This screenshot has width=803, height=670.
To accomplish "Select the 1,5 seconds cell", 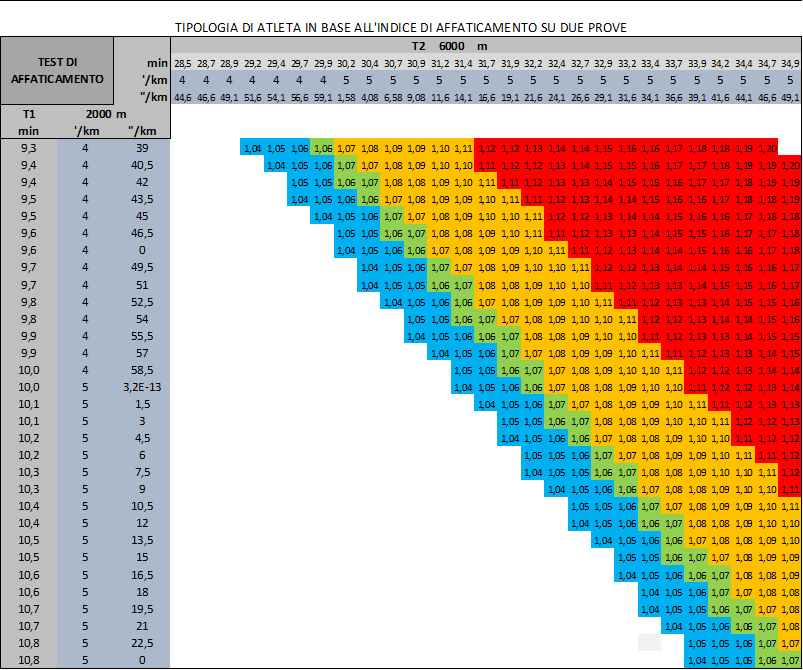I will pyautogui.click(x=142, y=404).
